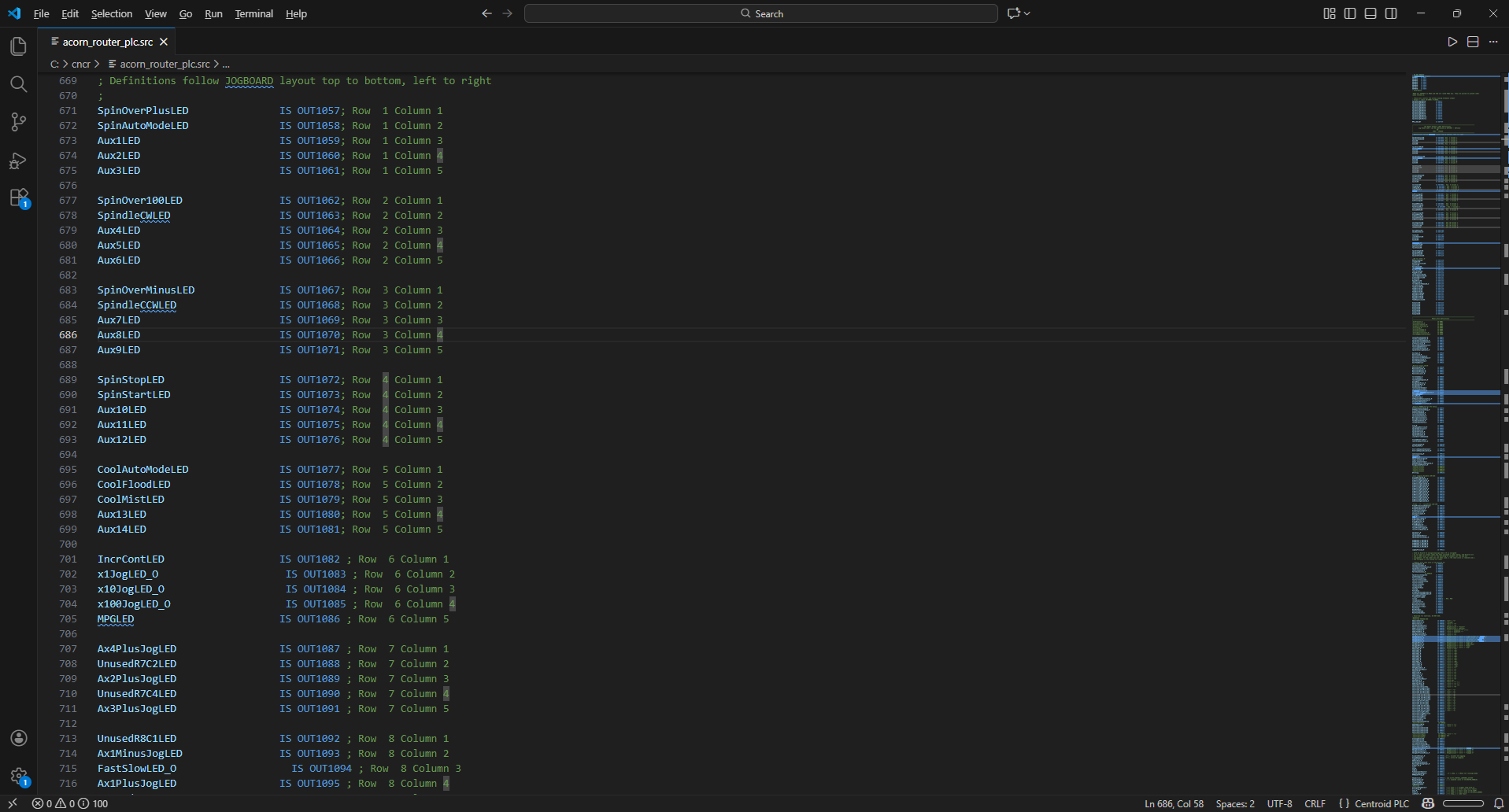Click the CRLF line ending indicator
1509x812 pixels.
(x=1315, y=803)
